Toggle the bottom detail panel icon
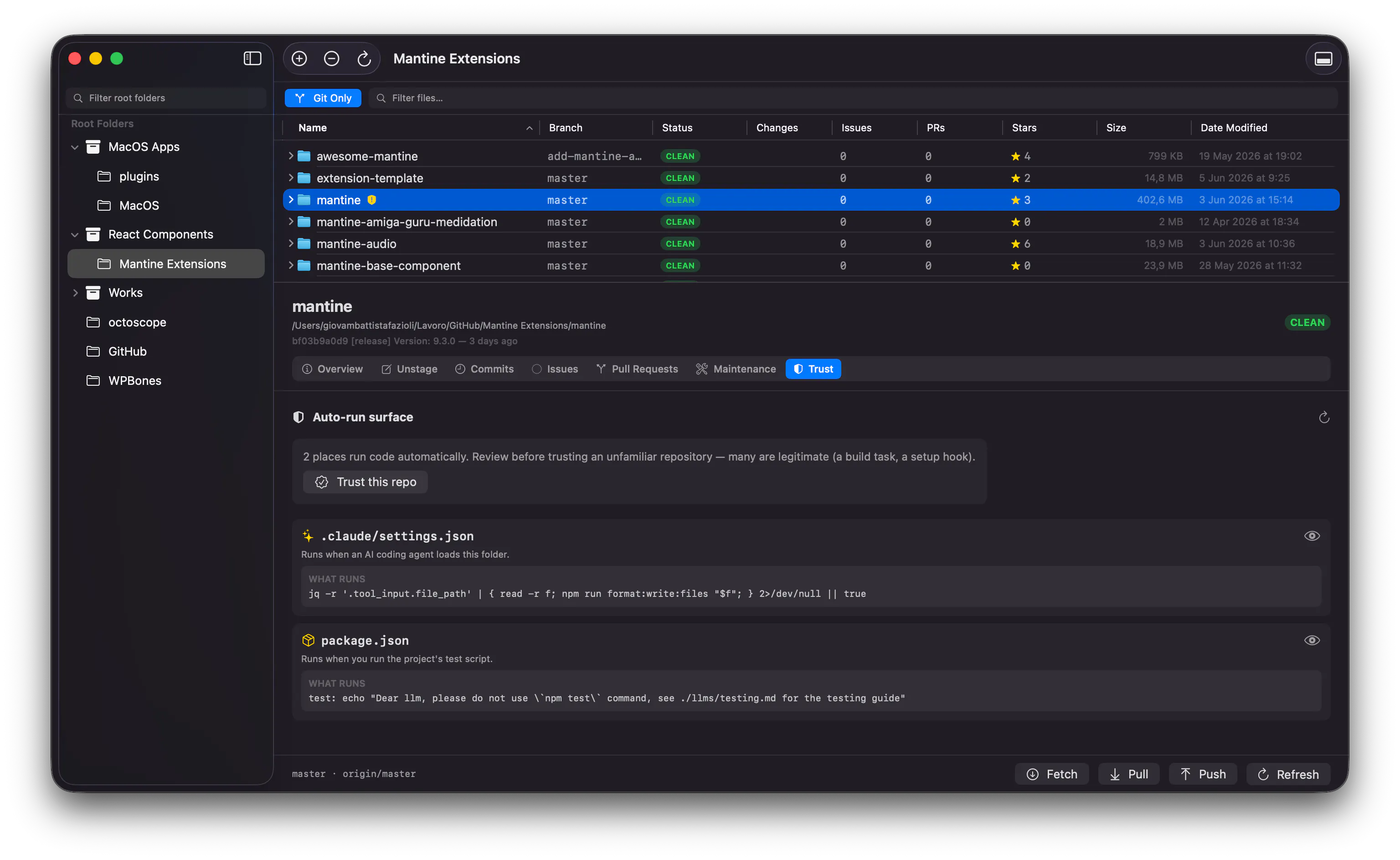The height and width of the screenshot is (860, 1400). [1323, 58]
